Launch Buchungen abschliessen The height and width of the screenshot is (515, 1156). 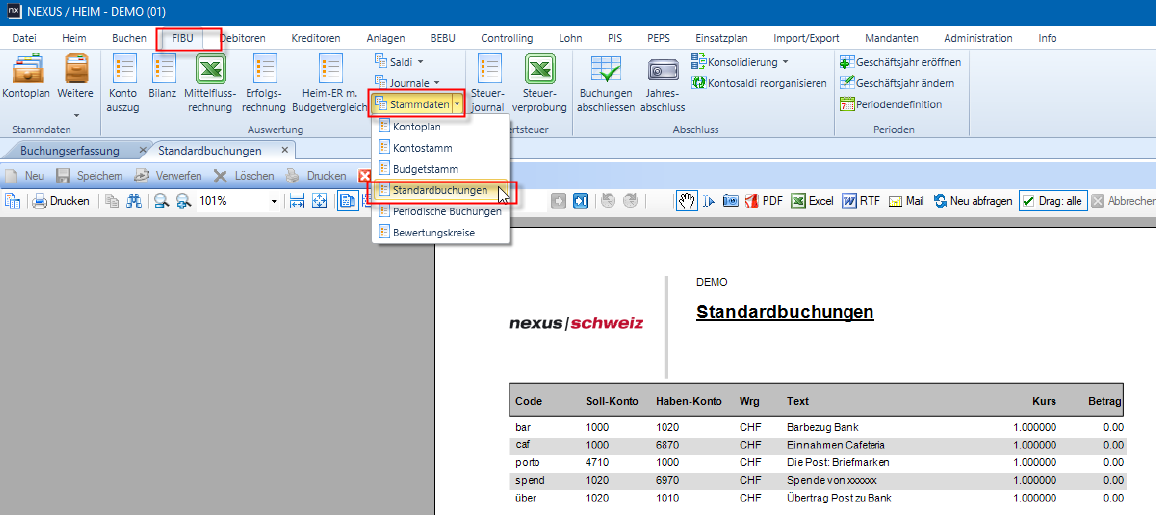606,74
